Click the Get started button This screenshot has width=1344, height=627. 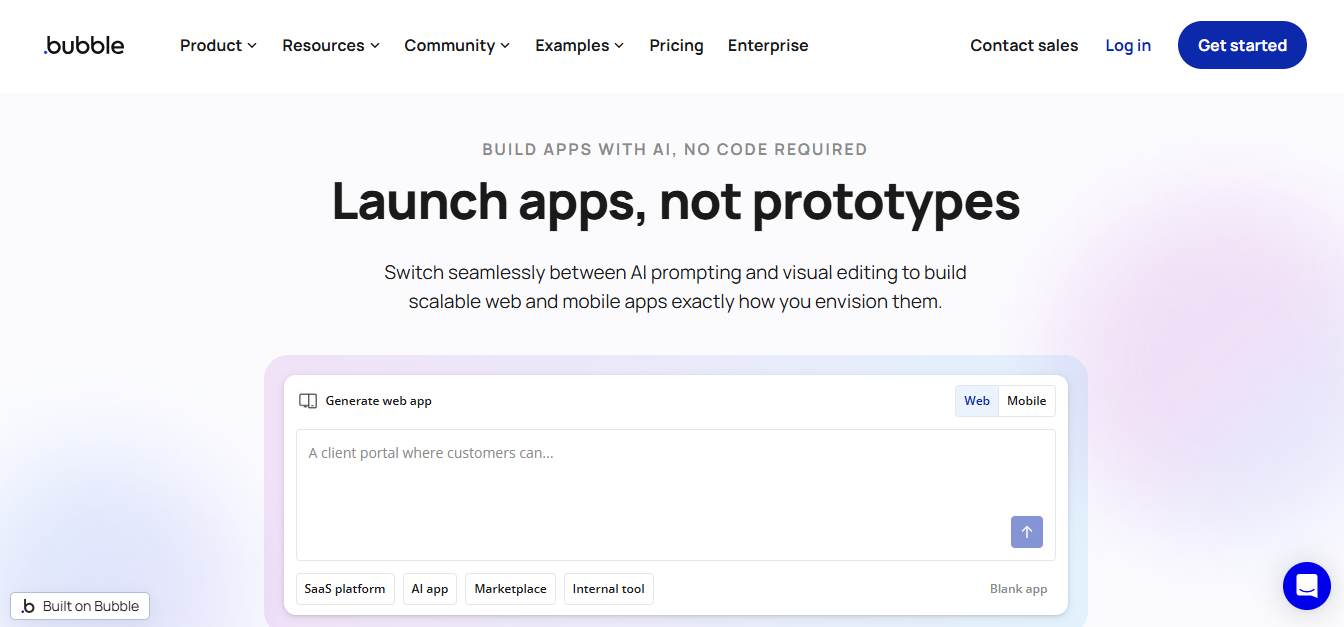(1242, 45)
